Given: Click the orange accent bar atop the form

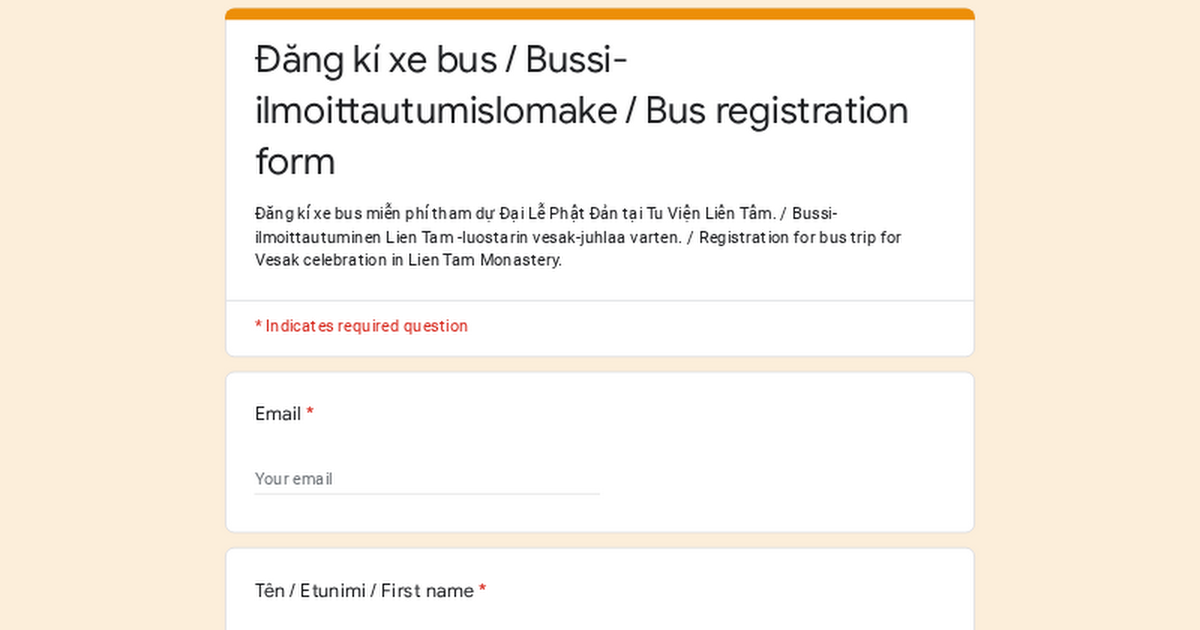Looking at the screenshot, I should tap(600, 14).
